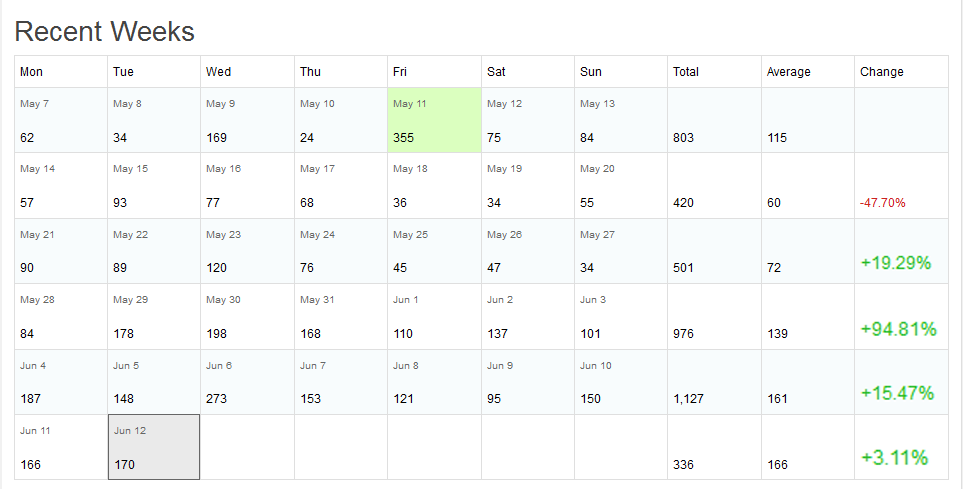
Task: Click the +3.11% change value
Action: tap(894, 459)
